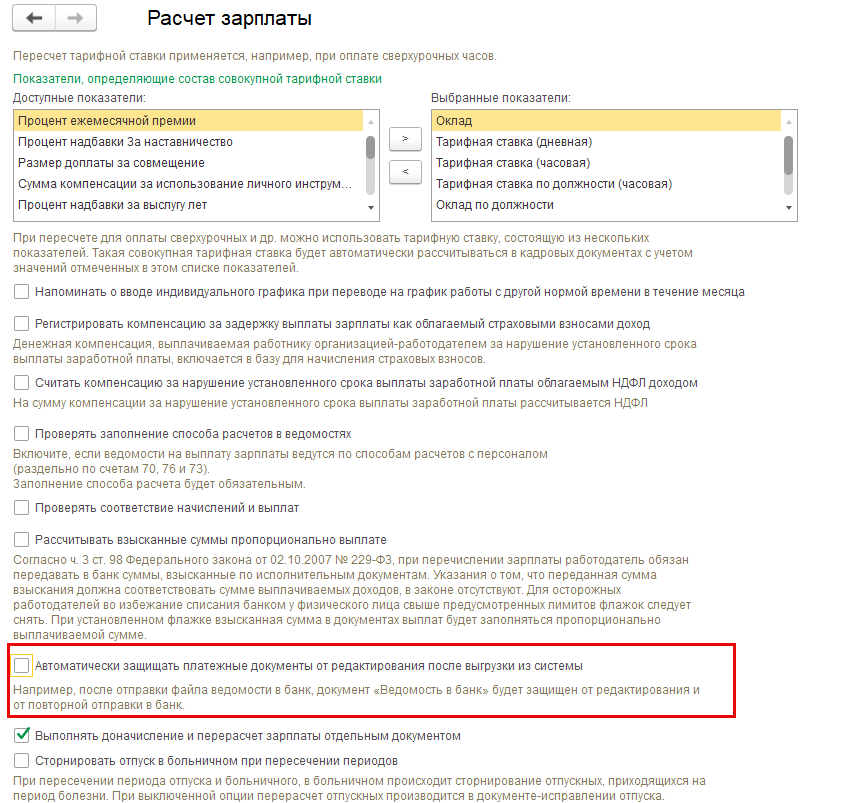The height and width of the screenshot is (803, 866).
Task: Toggle 'Автоматически защищать платежные документы' checkbox
Action: [x=22, y=666]
